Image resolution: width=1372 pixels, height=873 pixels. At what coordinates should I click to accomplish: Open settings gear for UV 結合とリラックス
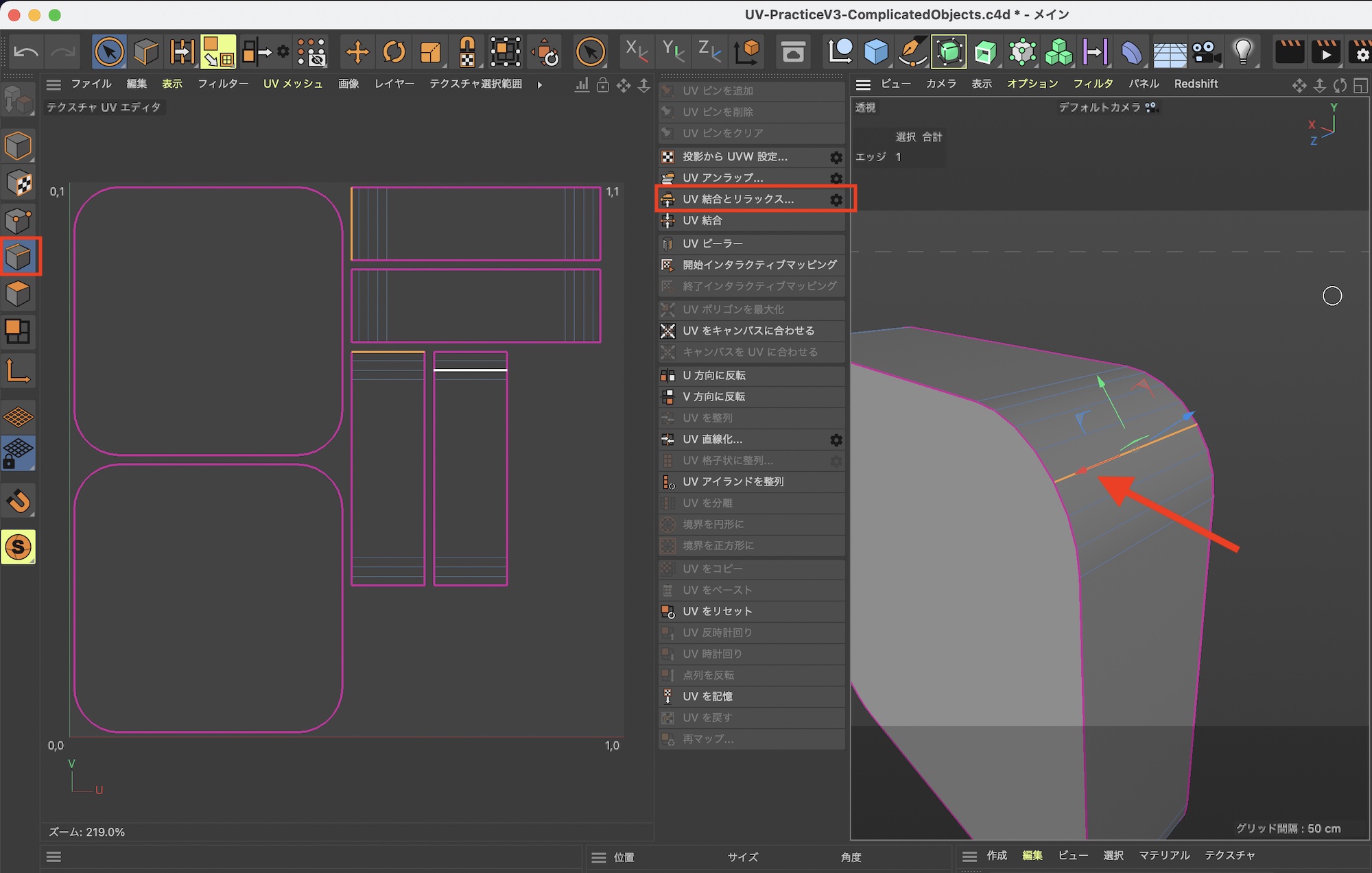836,200
